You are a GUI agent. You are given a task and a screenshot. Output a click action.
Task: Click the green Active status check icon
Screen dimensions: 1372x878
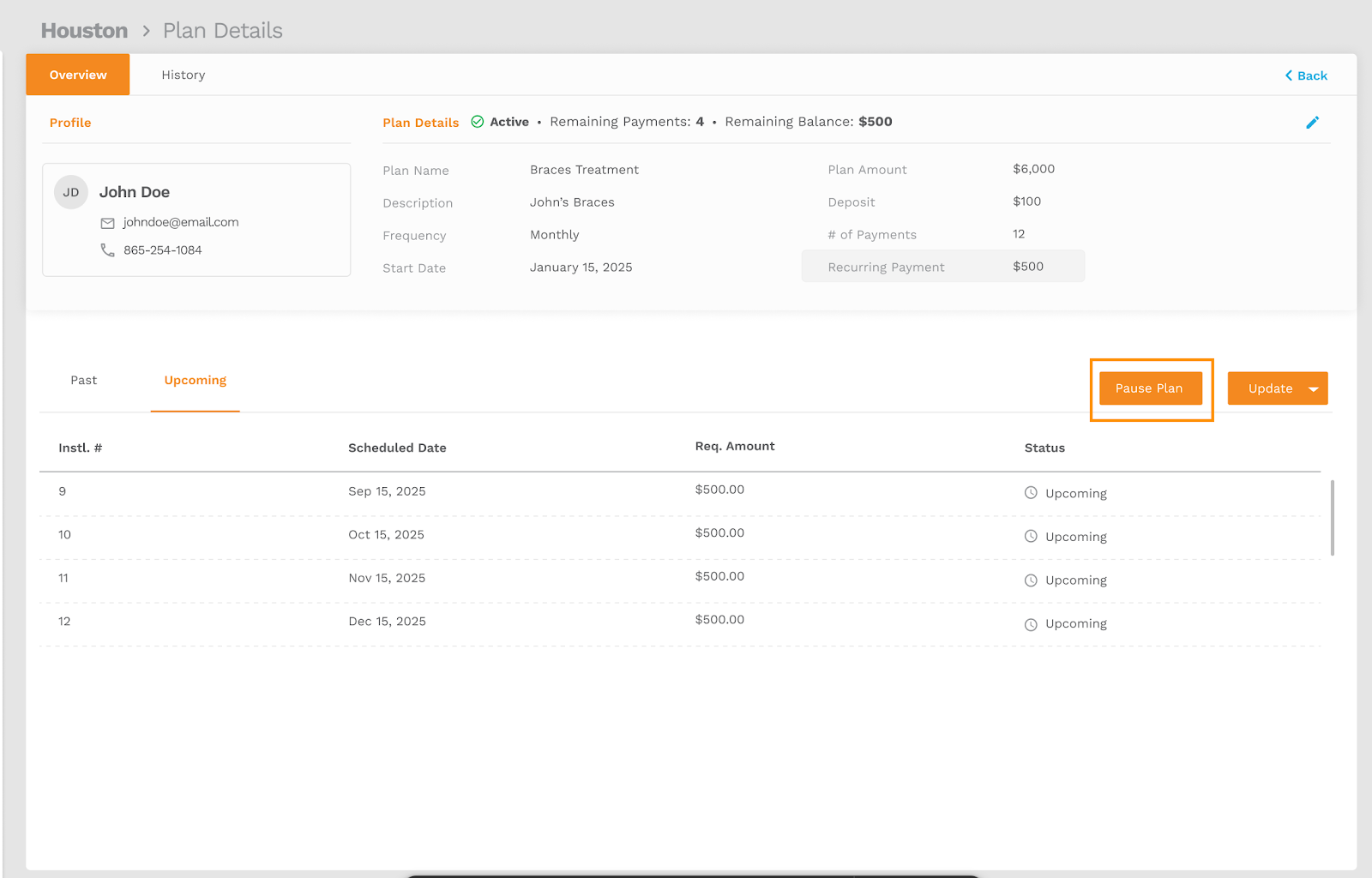478,122
